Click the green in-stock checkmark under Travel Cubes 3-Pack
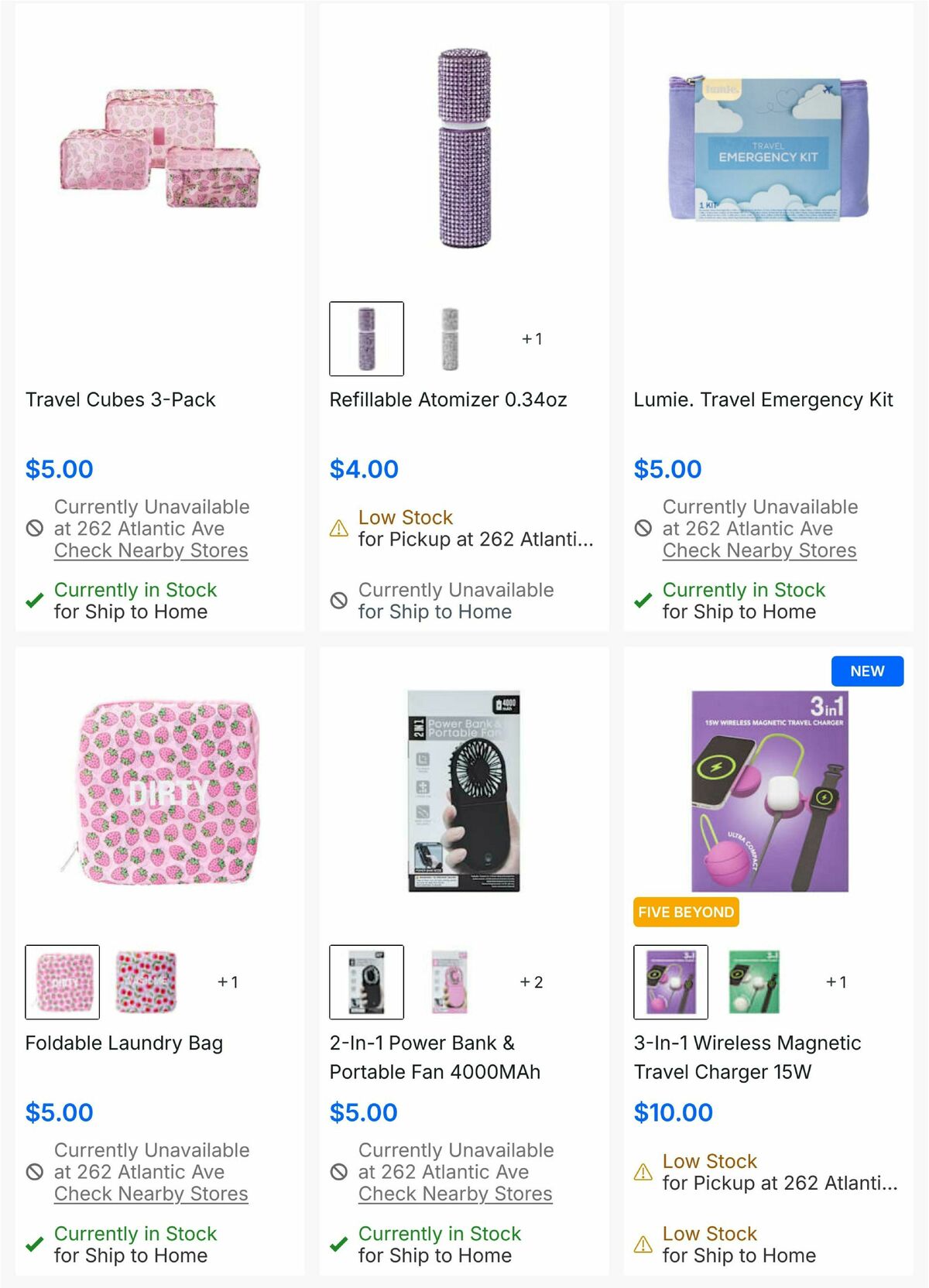 click(x=33, y=600)
